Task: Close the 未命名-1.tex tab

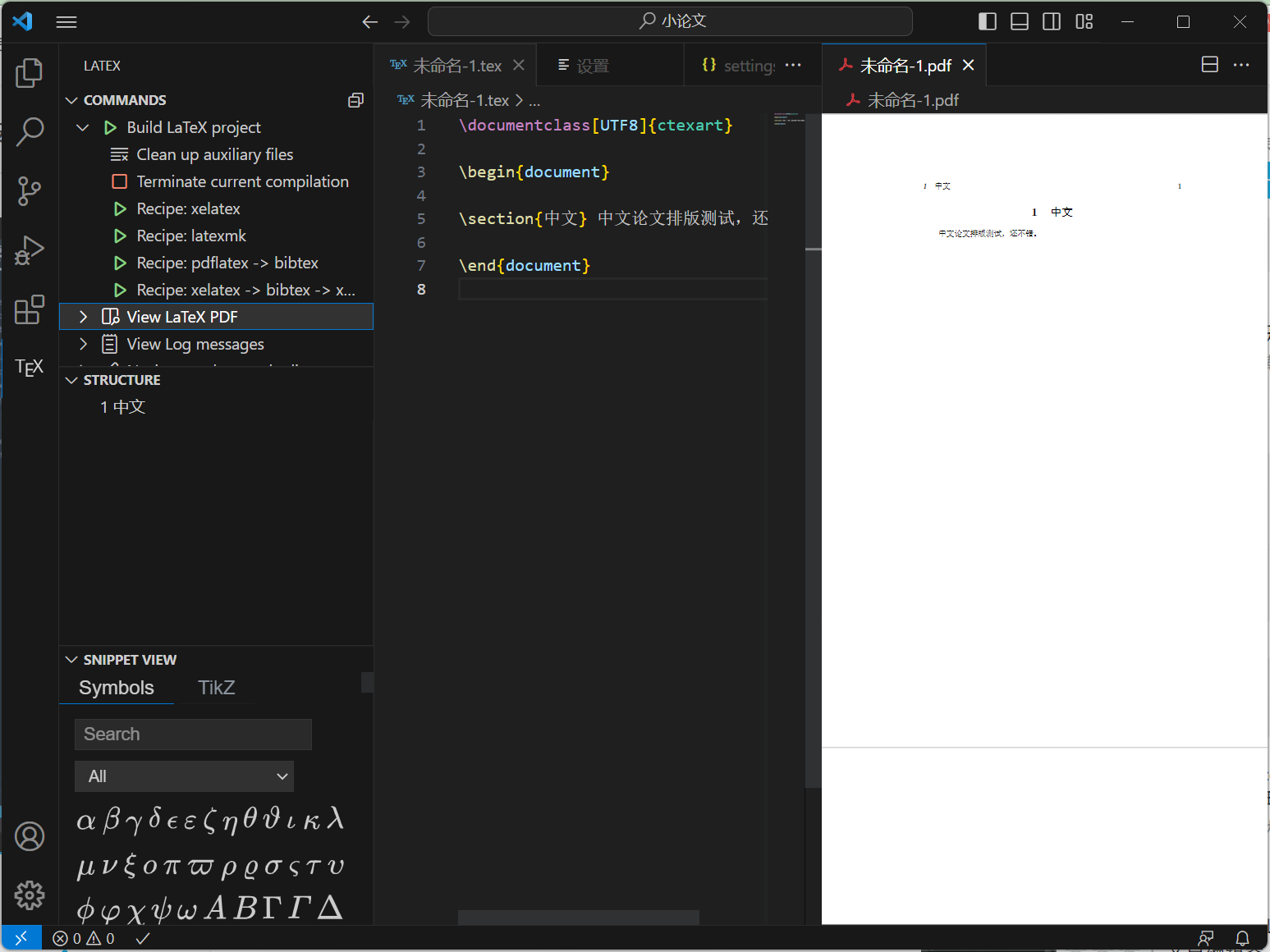Action: coord(519,65)
